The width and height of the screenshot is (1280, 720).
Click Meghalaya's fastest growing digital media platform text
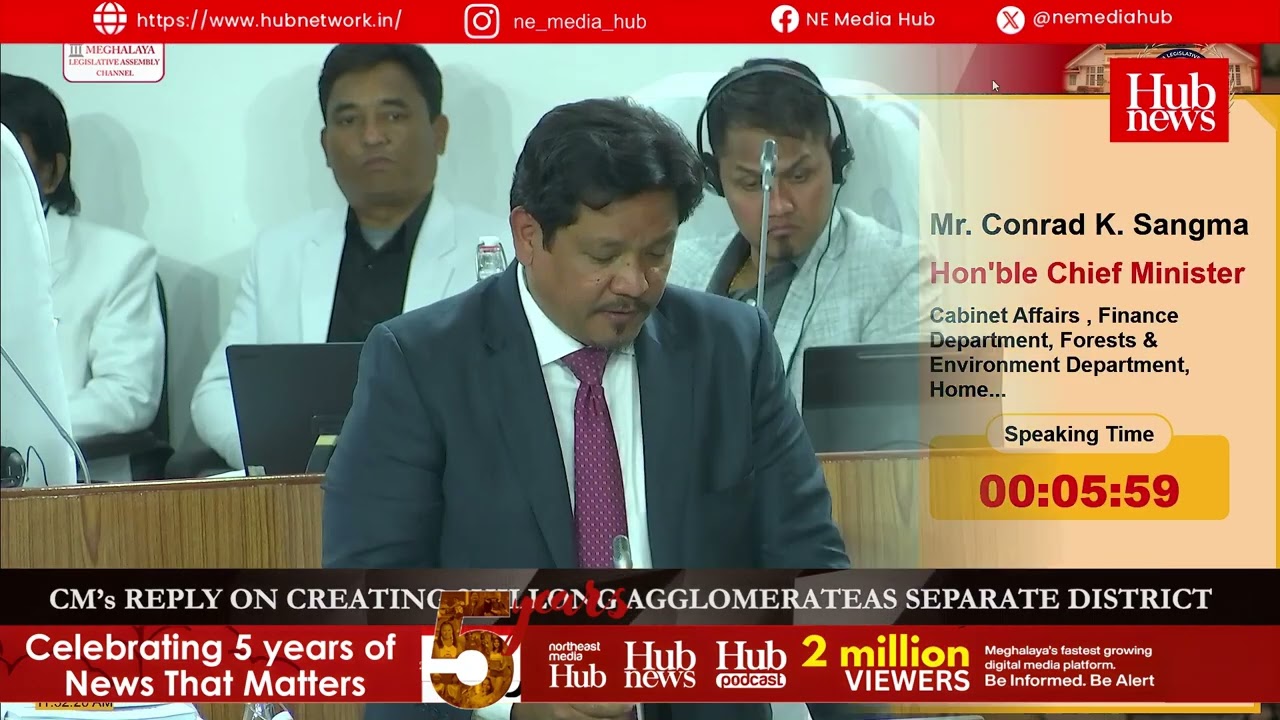pos(1069,665)
